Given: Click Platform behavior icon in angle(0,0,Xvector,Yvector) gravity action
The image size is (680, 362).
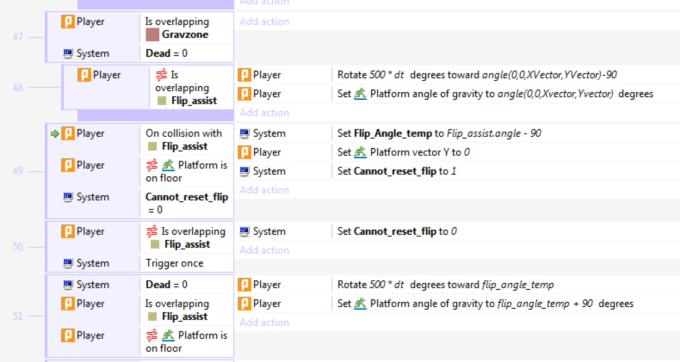Looking at the screenshot, I should point(360,94).
